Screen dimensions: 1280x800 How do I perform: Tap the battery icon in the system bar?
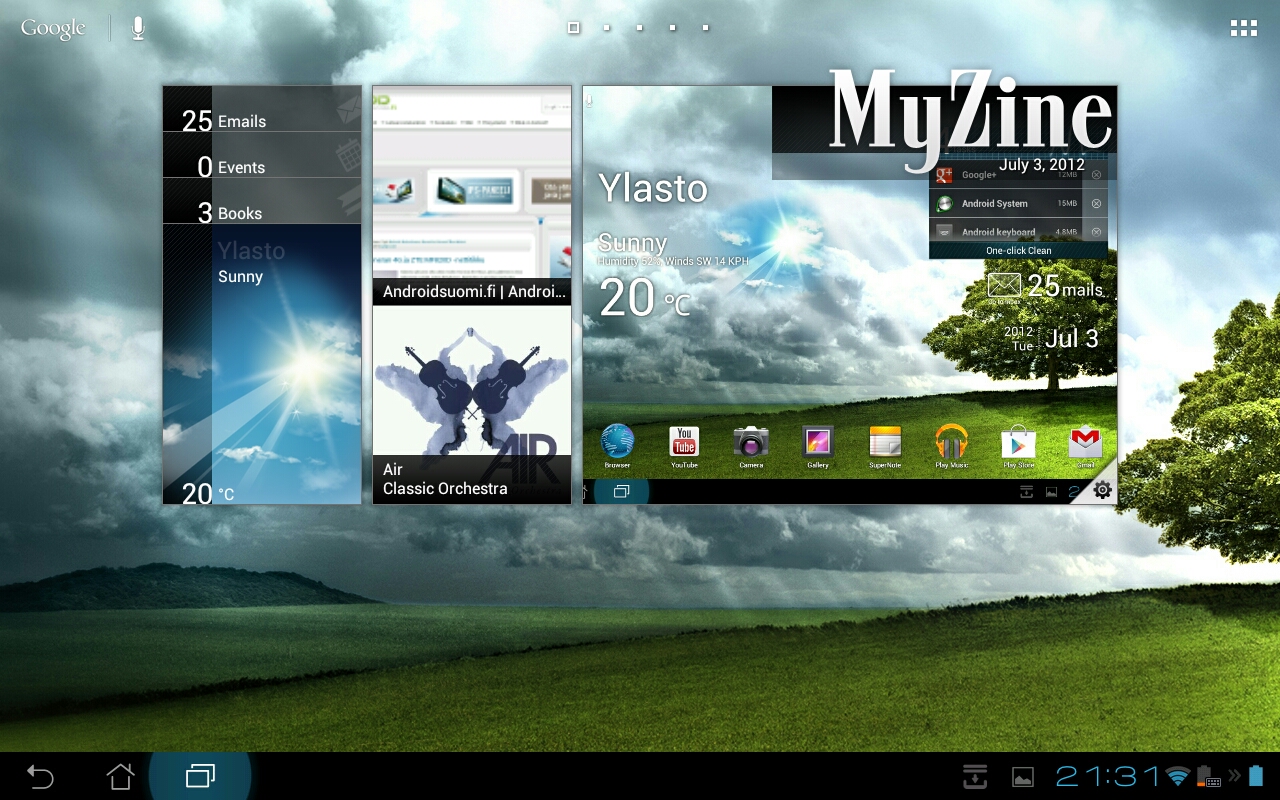(x=1256, y=776)
